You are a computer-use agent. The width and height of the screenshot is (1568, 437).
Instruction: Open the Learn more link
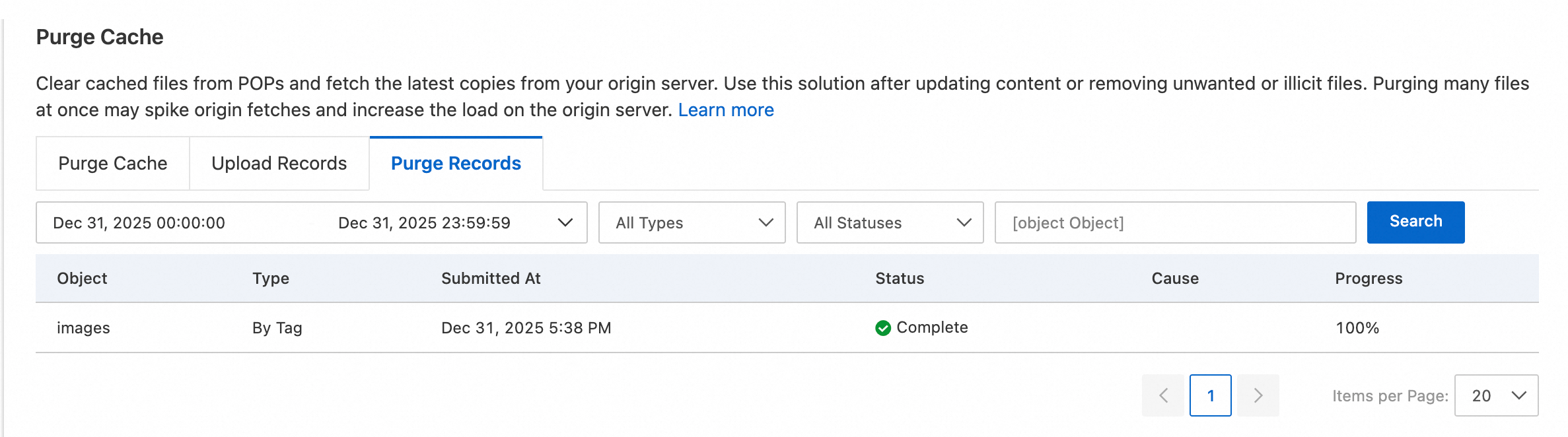click(726, 110)
